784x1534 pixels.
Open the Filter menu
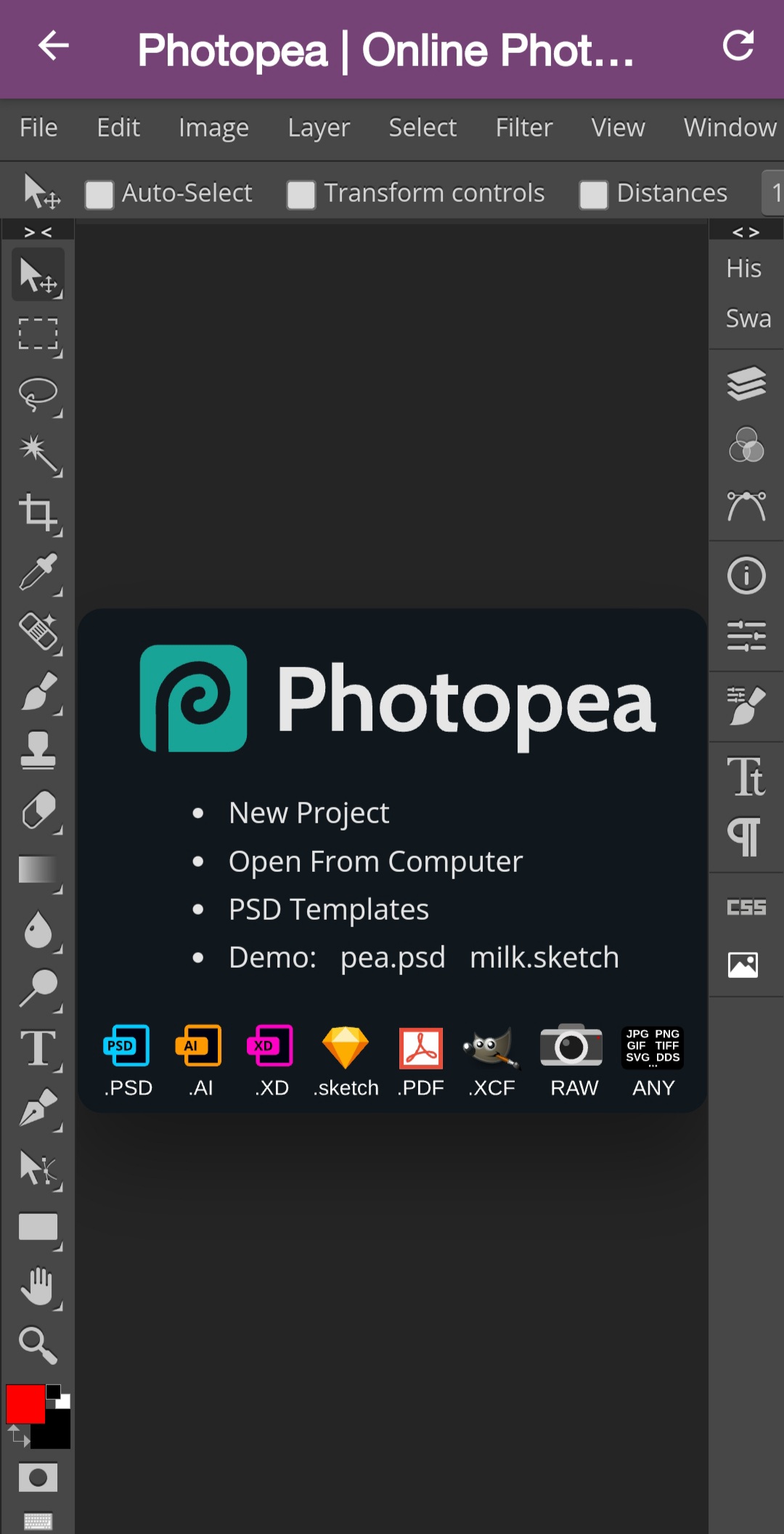pos(524,128)
